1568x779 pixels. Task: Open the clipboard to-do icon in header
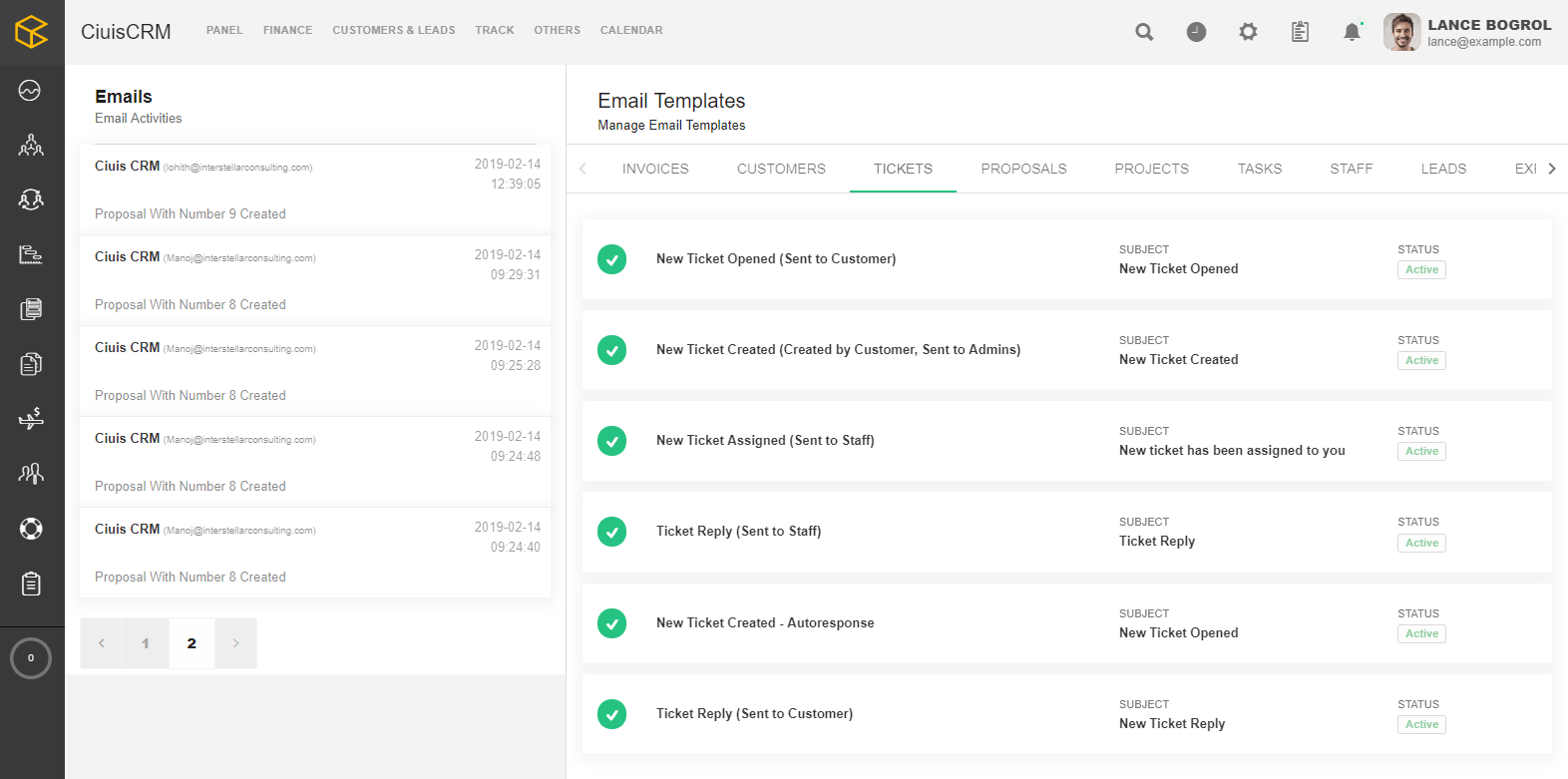(1300, 32)
